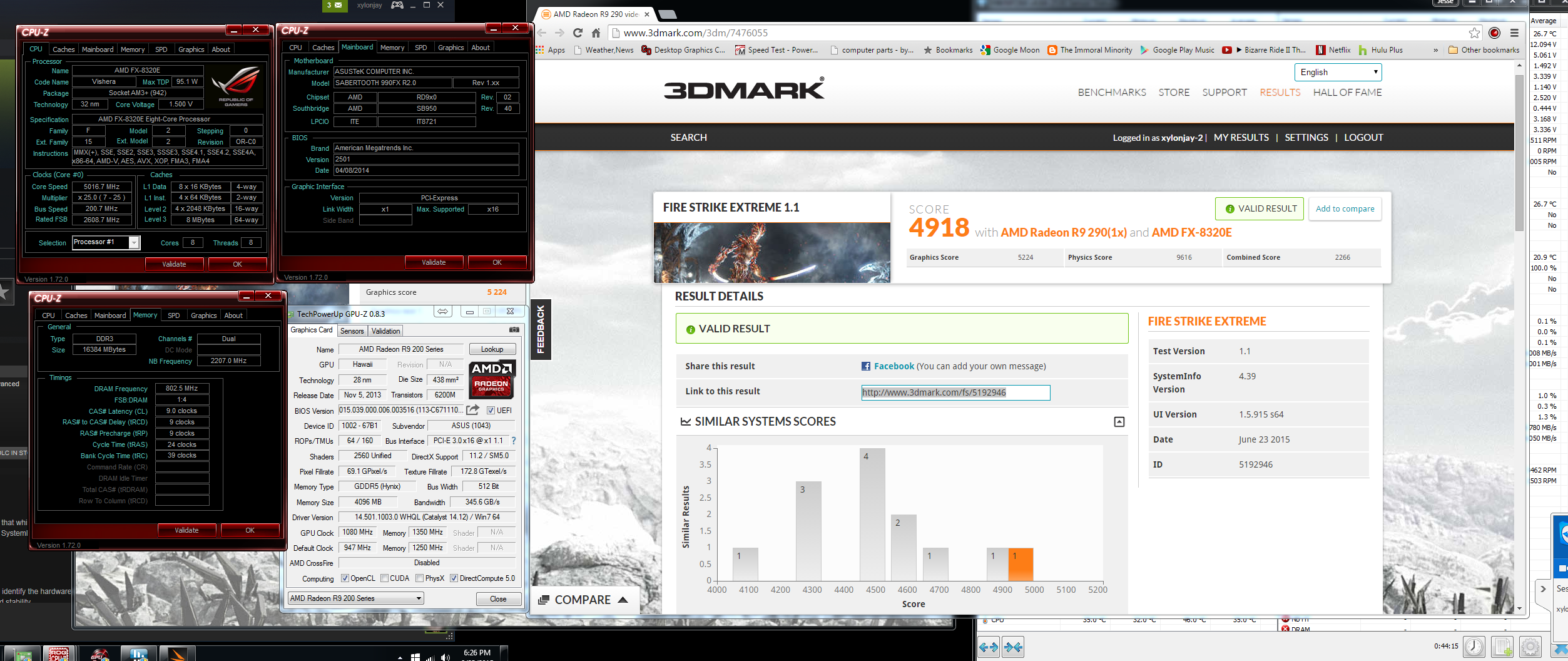
Task: Click BENCHMARKS in the 3DMark navigation
Action: click(1112, 92)
